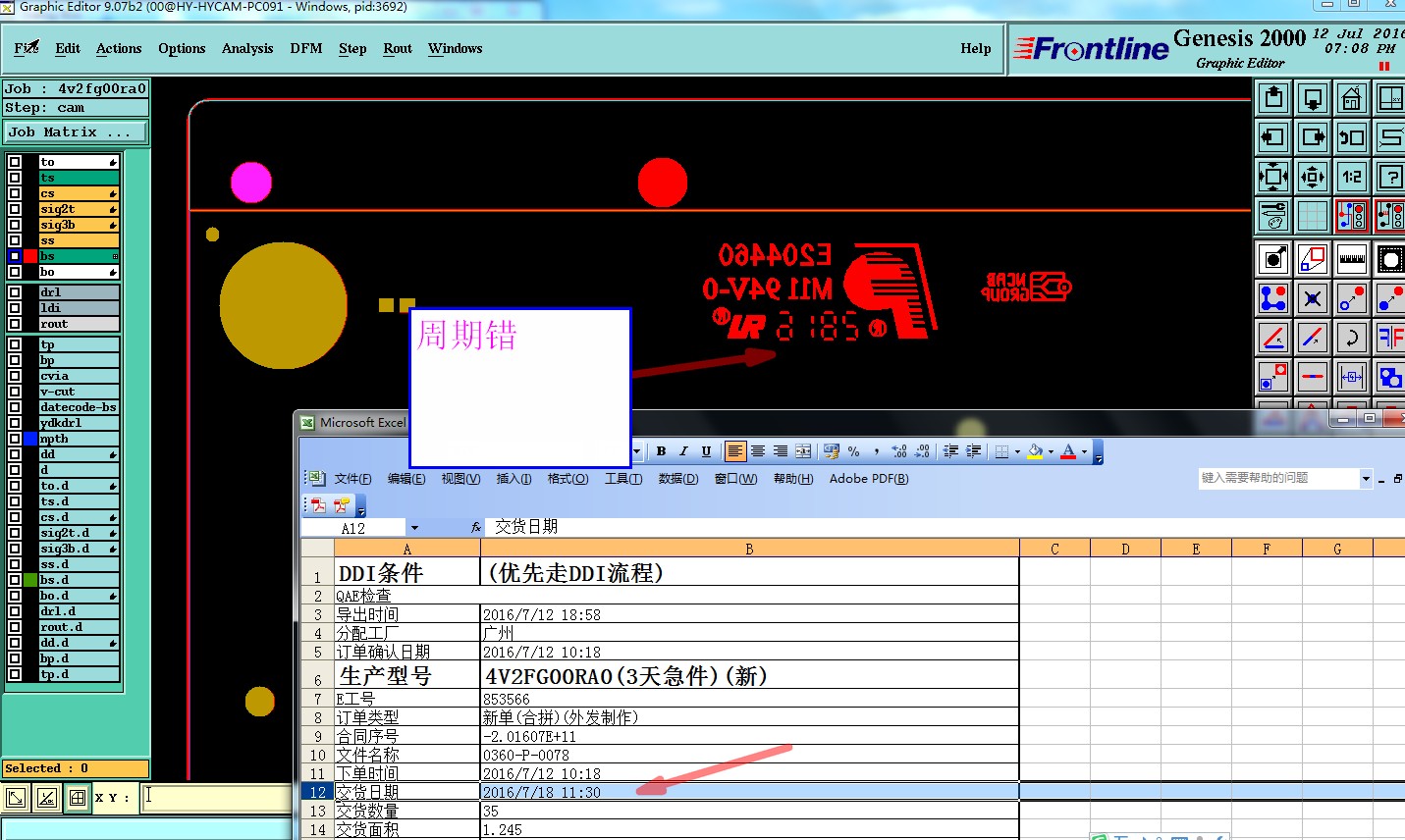Open the Excel help question box dropdown

1365,478
